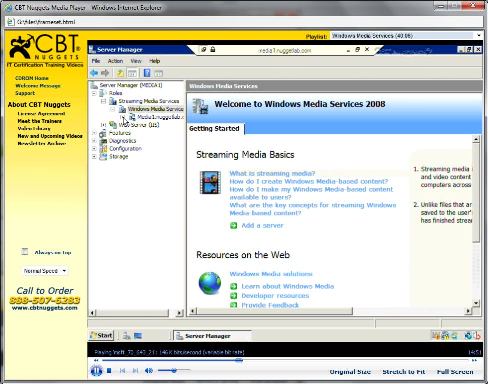Toggle the Always on top checkbox
Screen dimensions: 488x384
[25, 252]
